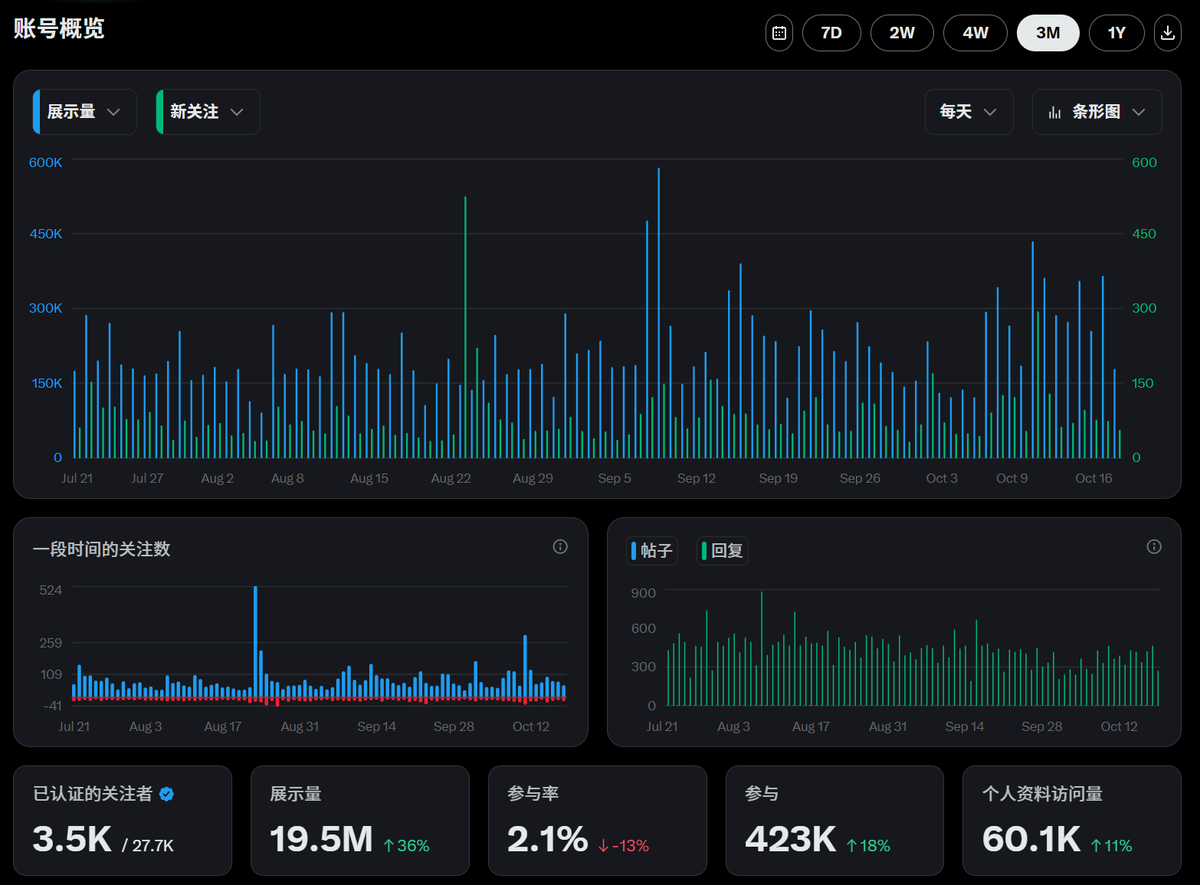The width and height of the screenshot is (1200, 885).
Task: Open the 个人资料访问量 stat card
Action: point(1071,820)
